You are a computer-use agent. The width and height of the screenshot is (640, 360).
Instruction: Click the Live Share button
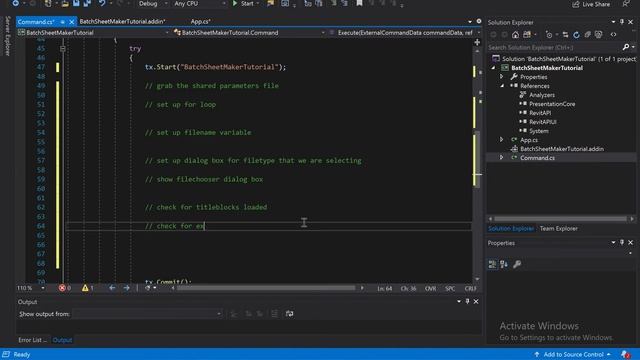(591, 4)
